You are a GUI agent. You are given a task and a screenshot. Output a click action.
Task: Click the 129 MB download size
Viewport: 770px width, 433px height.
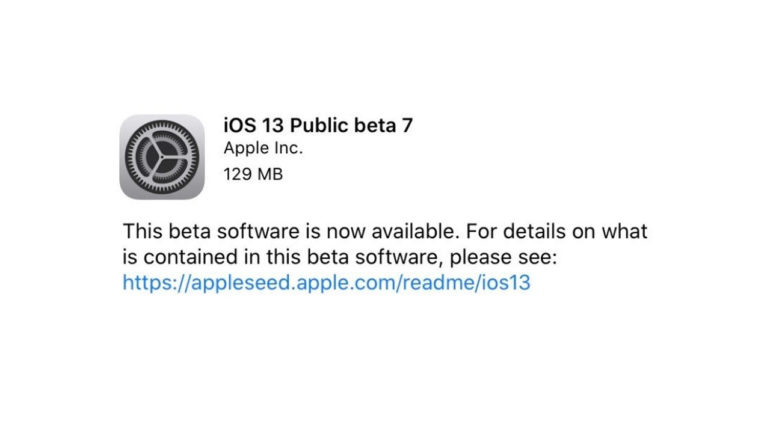point(254,174)
